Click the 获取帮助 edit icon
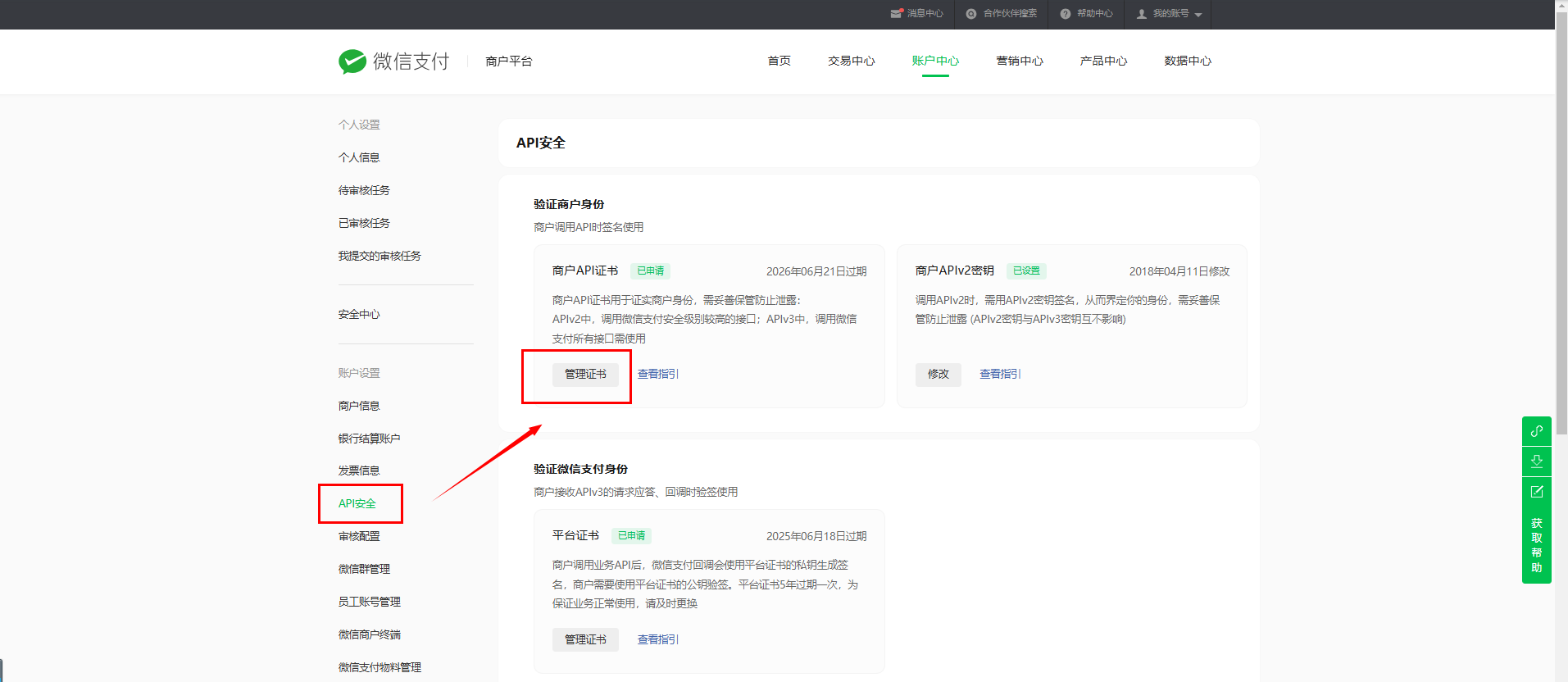Screen dimensions: 1568x682 [x=1536, y=492]
